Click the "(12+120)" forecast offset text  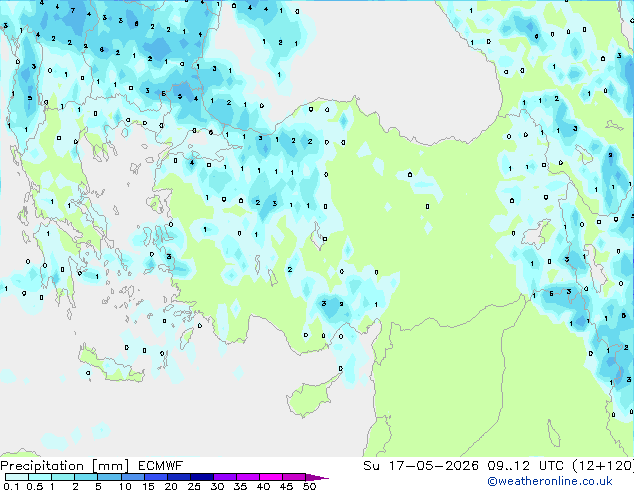603,466
